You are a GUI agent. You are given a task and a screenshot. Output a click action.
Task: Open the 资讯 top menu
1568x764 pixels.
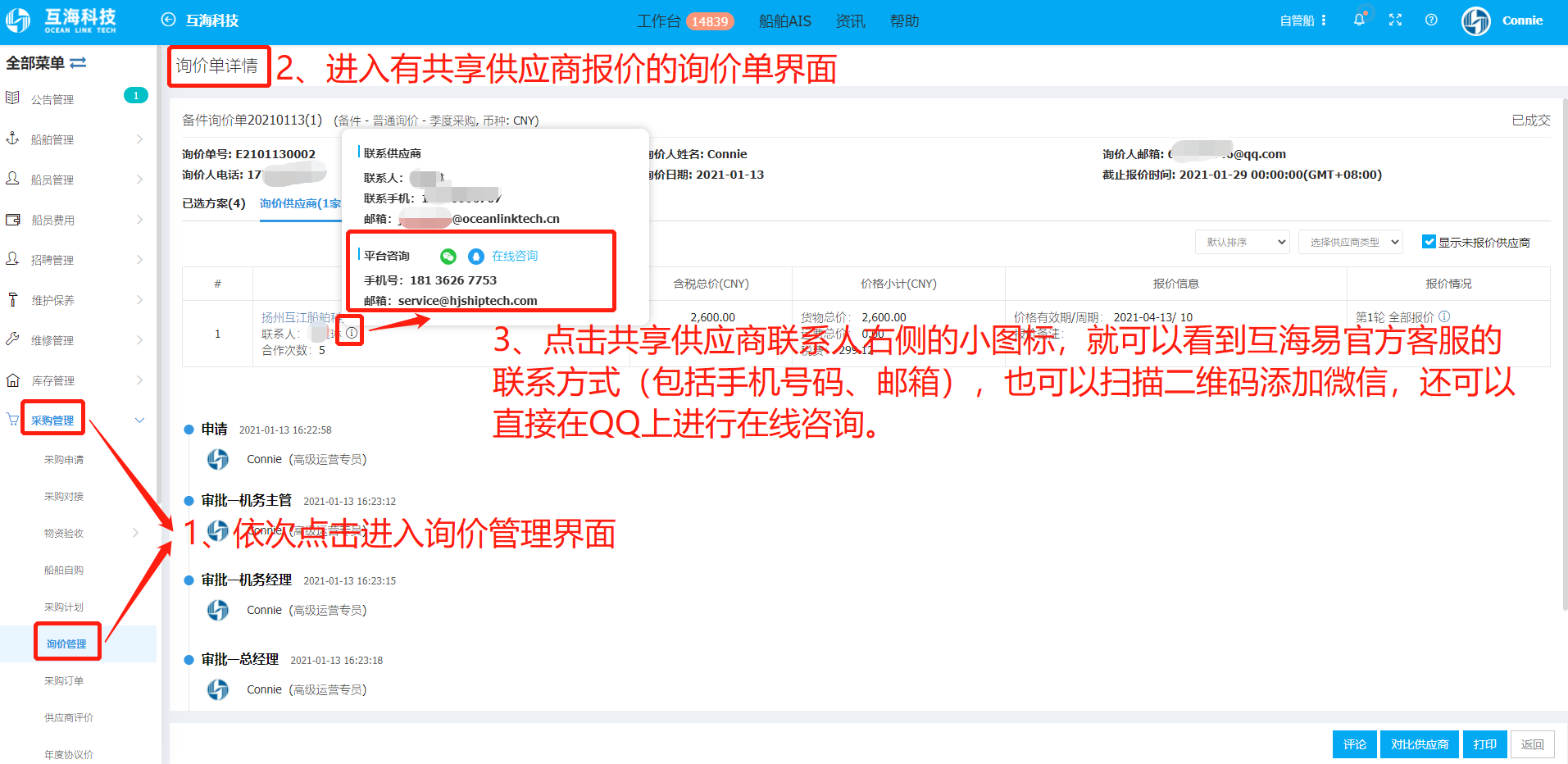(x=850, y=21)
